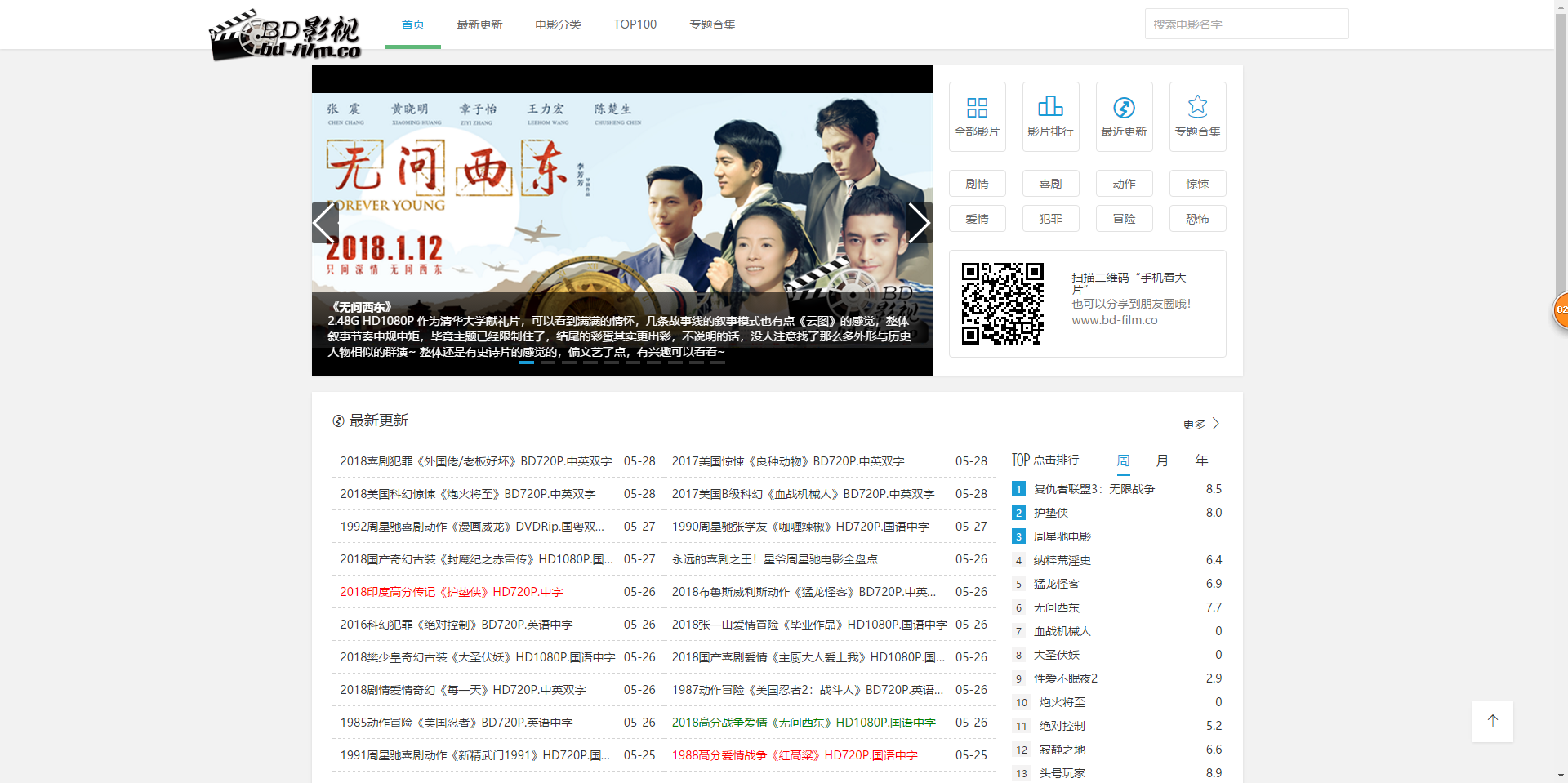Filter by 喜剧 genre button

tap(1050, 184)
